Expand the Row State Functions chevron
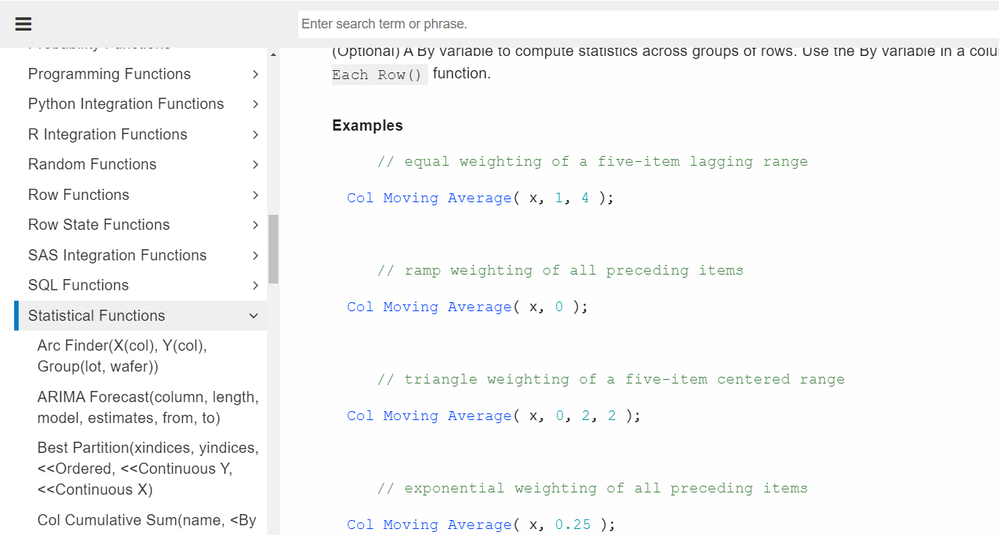Screen dimensions: 999x535 click(x=255, y=225)
